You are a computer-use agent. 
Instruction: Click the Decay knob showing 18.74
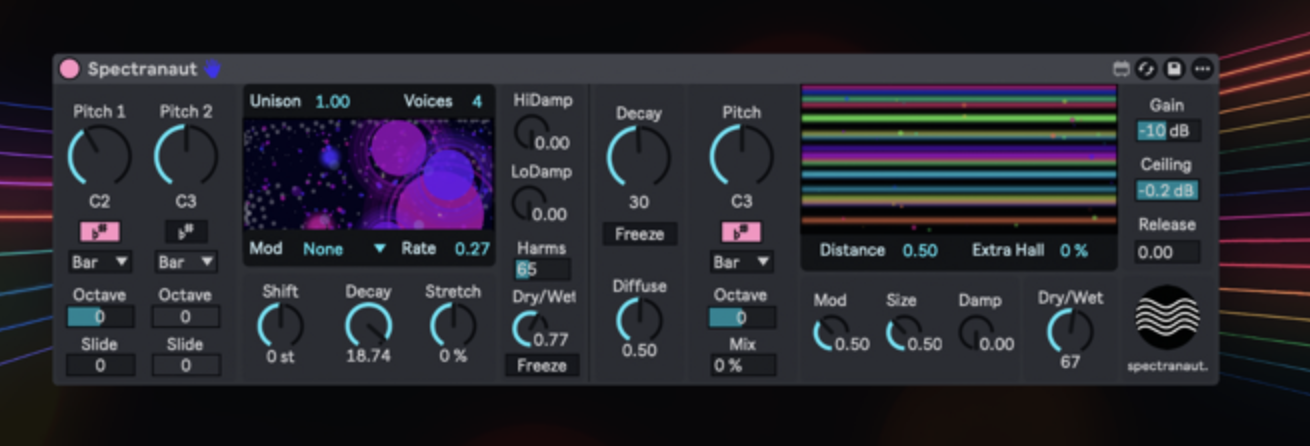(368, 326)
